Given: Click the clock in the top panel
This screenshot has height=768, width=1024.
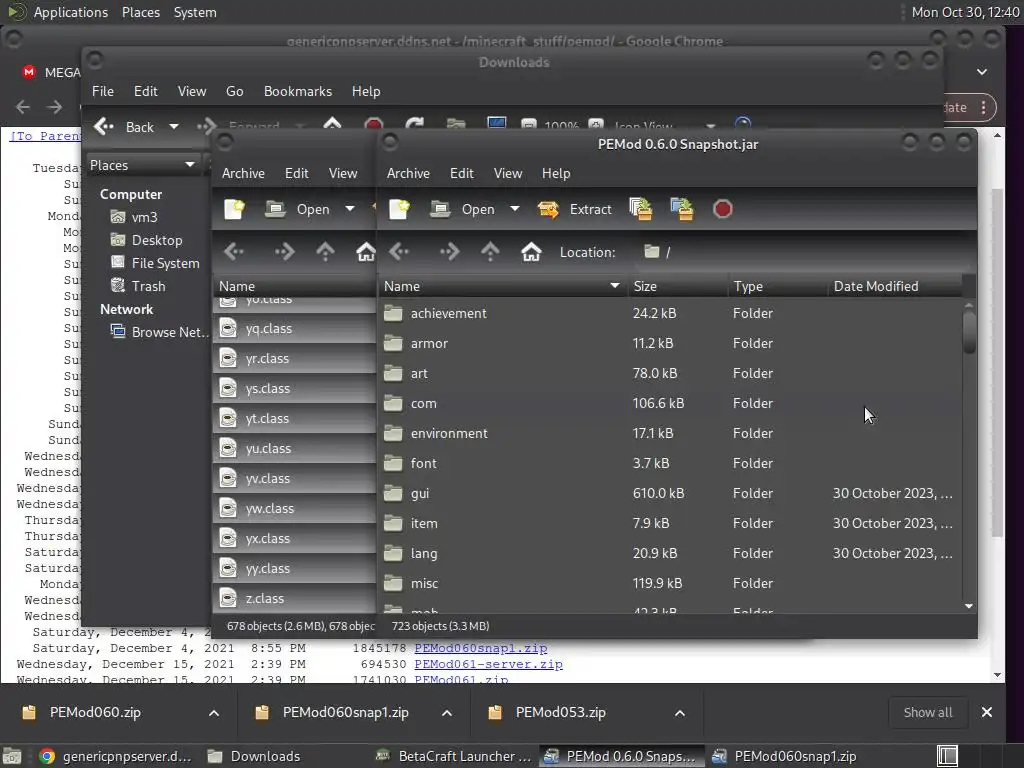Looking at the screenshot, I should click(x=965, y=12).
